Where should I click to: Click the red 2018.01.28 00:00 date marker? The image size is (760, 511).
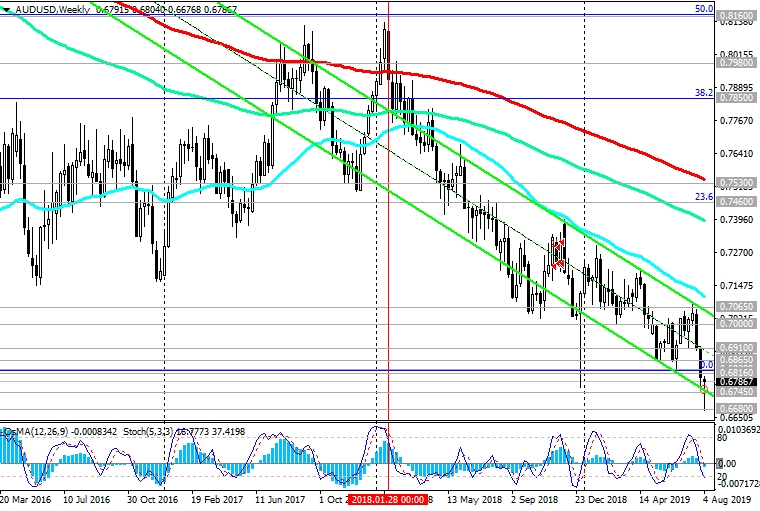[388, 499]
